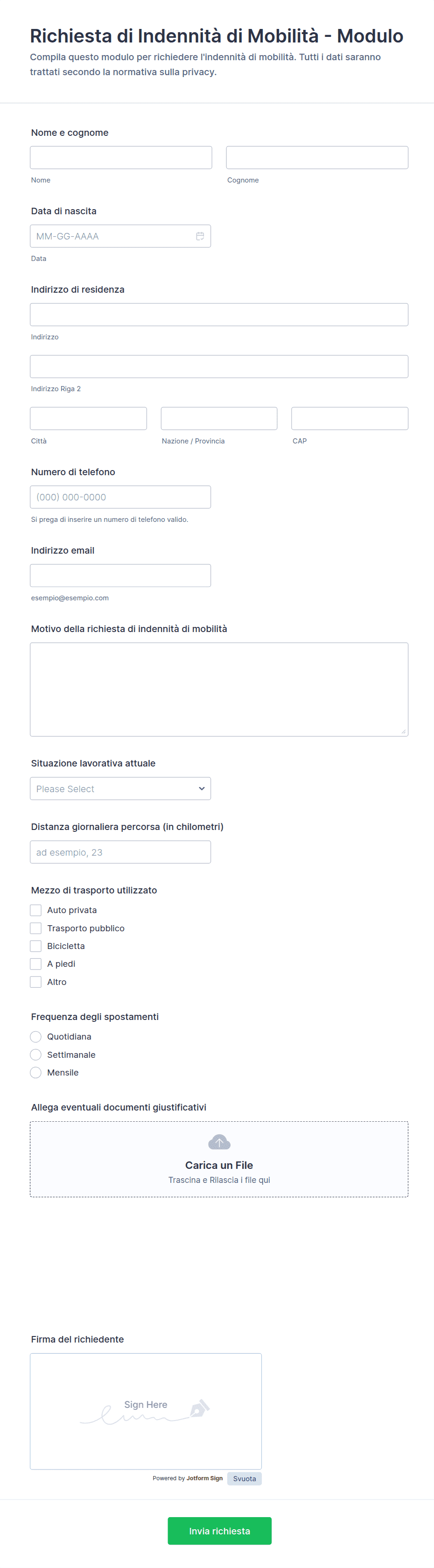Screen dimensions: 434x1568
Task: Select the Mensile radio option
Action: (x=36, y=1073)
